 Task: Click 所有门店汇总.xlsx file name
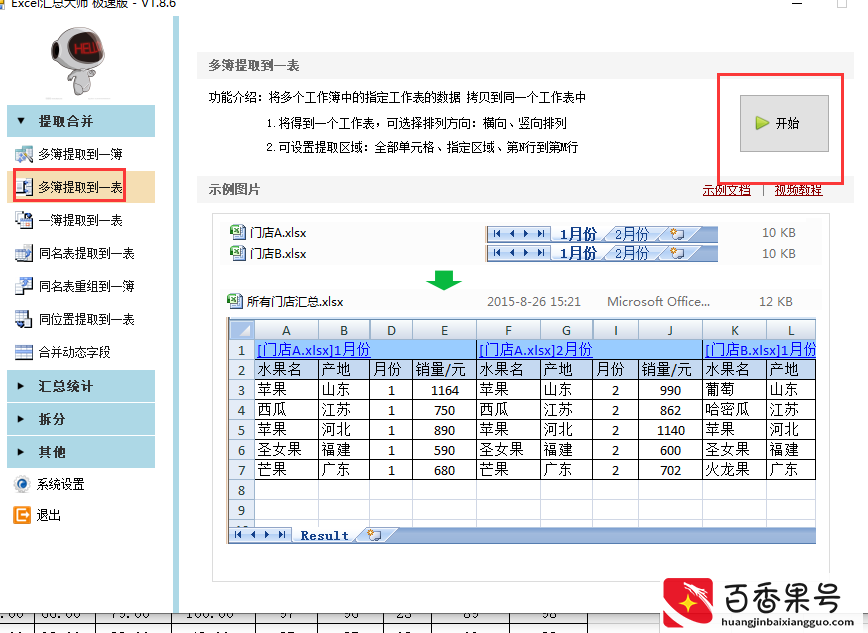click(294, 301)
